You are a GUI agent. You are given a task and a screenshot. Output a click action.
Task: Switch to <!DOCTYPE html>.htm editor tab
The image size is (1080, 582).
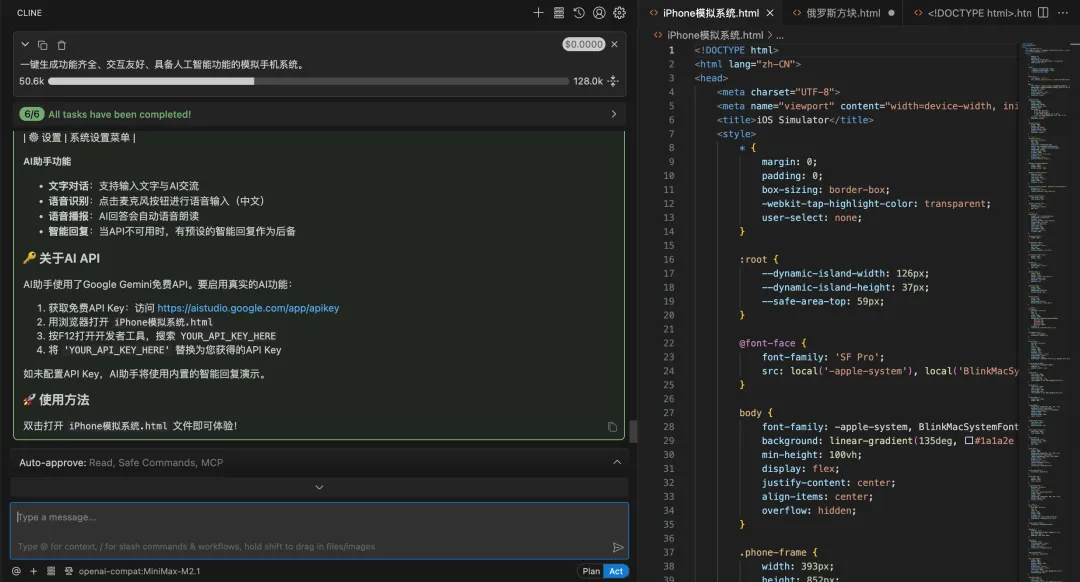tap(978, 13)
